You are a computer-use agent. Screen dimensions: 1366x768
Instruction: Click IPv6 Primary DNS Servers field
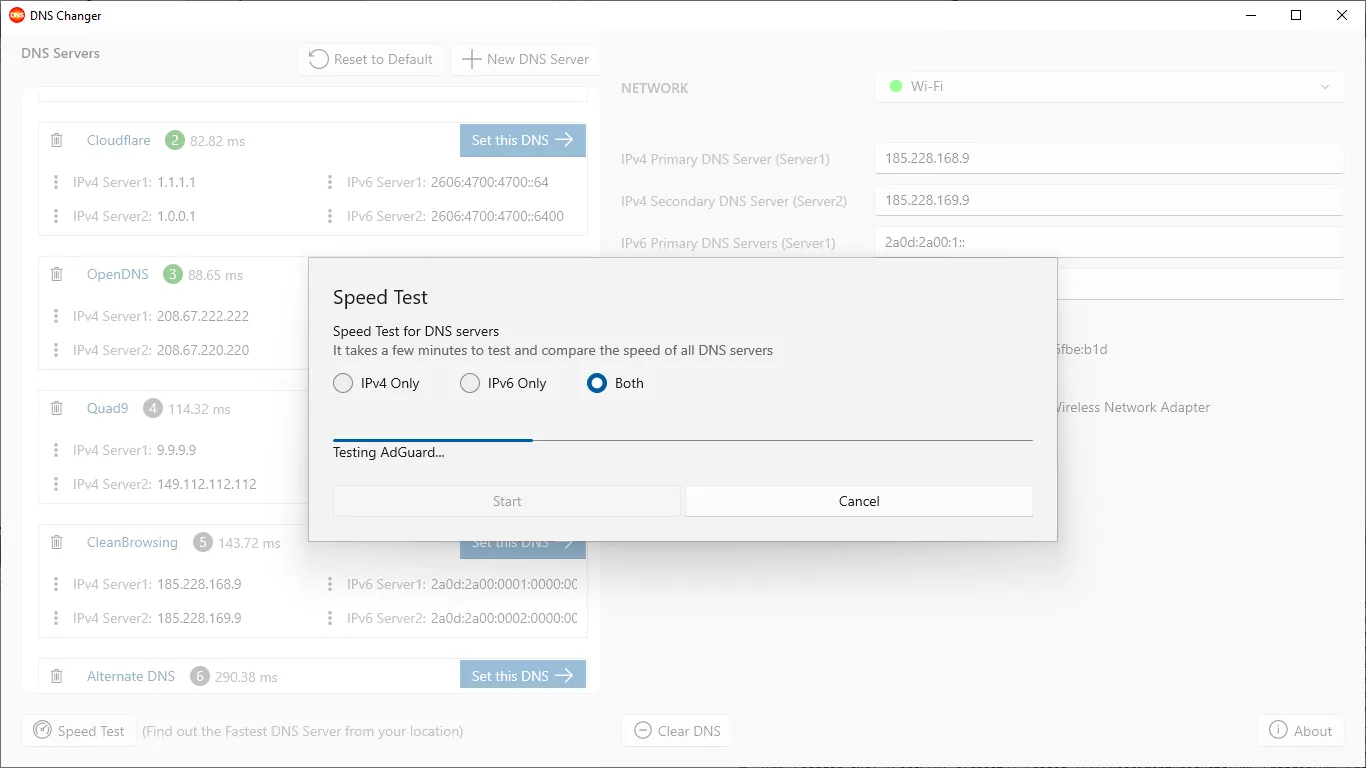tap(1109, 242)
